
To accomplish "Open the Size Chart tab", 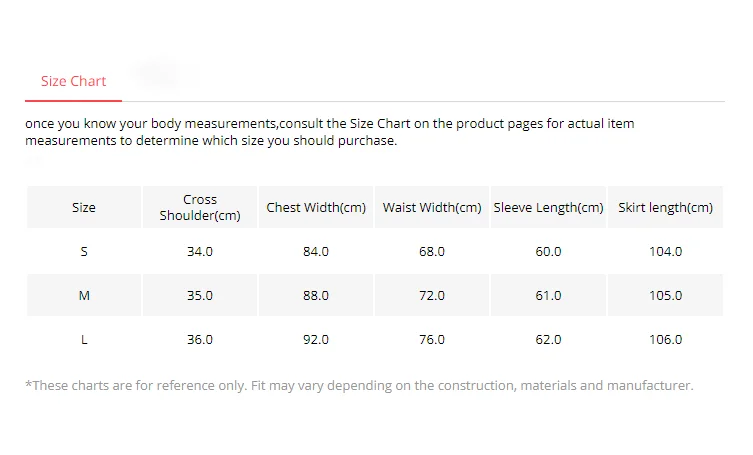I will click(73, 81).
